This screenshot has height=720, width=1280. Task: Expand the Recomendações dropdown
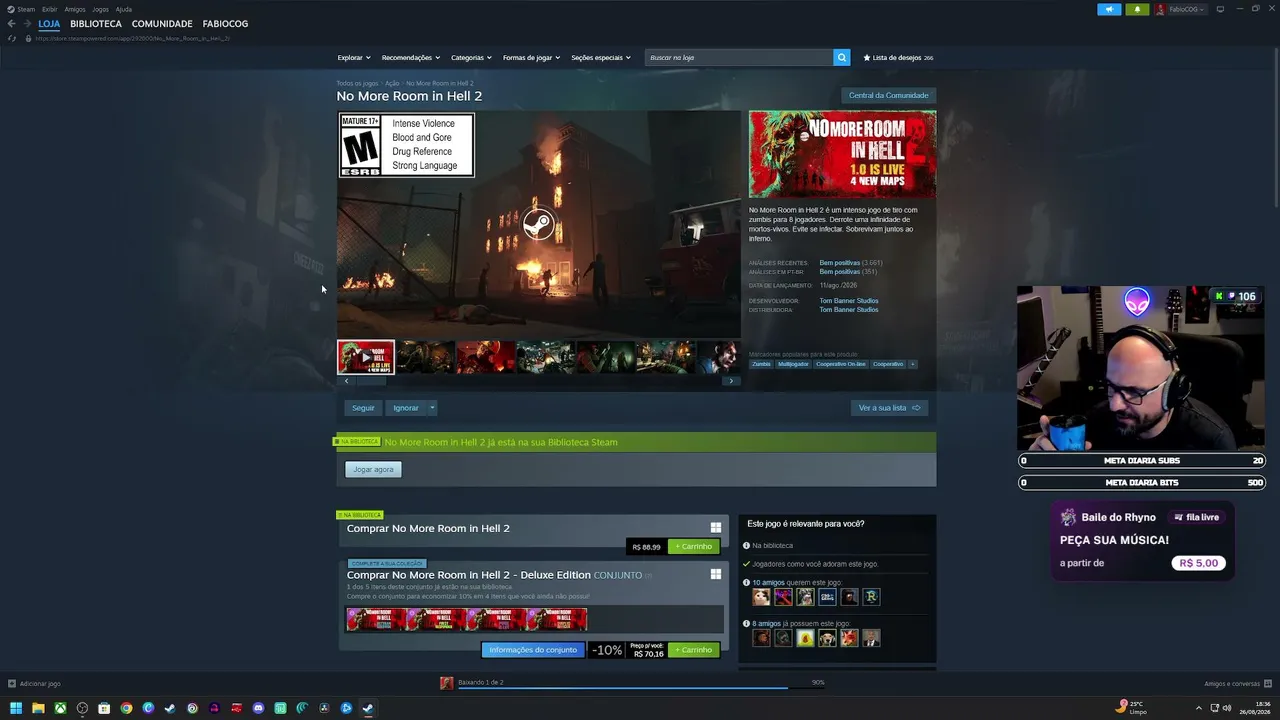coord(411,57)
